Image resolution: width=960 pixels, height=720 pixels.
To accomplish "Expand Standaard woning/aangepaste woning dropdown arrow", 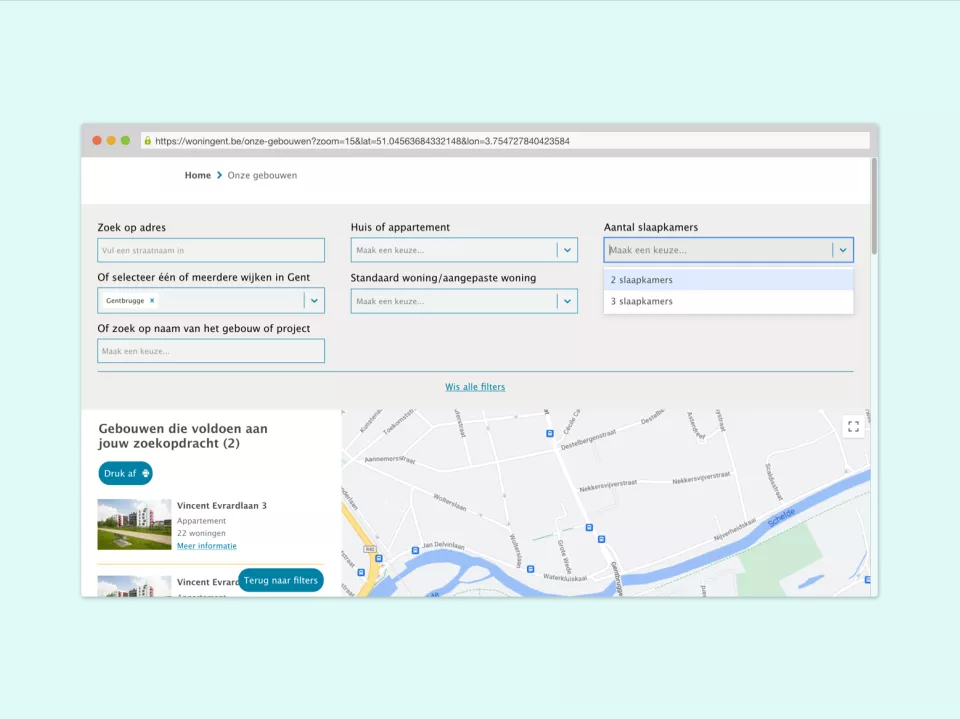I will pos(568,301).
